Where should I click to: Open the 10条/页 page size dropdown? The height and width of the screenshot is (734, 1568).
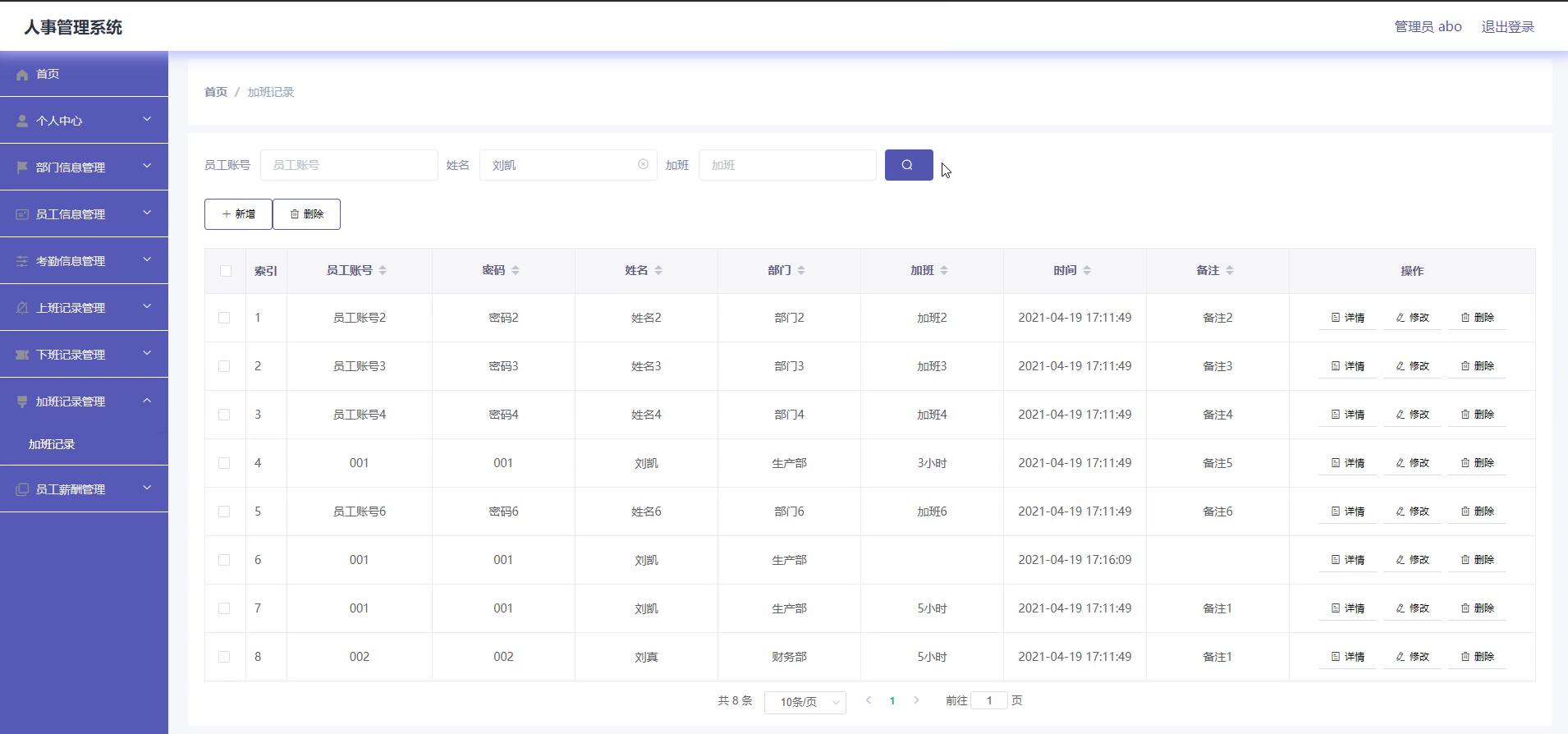(805, 702)
